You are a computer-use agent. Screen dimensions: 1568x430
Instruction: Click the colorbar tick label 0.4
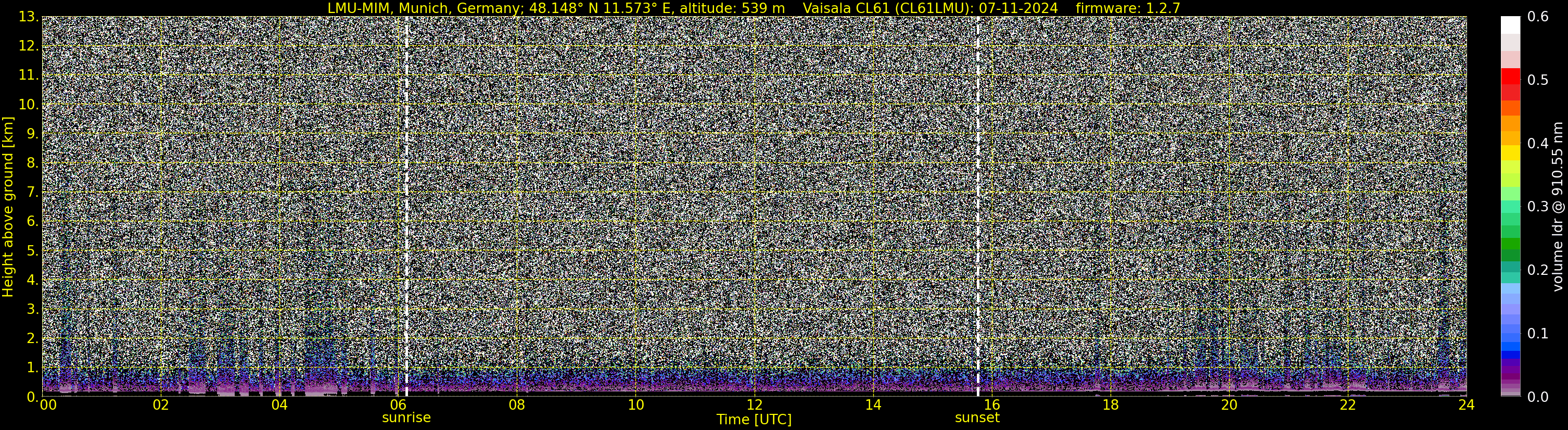coord(1538,143)
